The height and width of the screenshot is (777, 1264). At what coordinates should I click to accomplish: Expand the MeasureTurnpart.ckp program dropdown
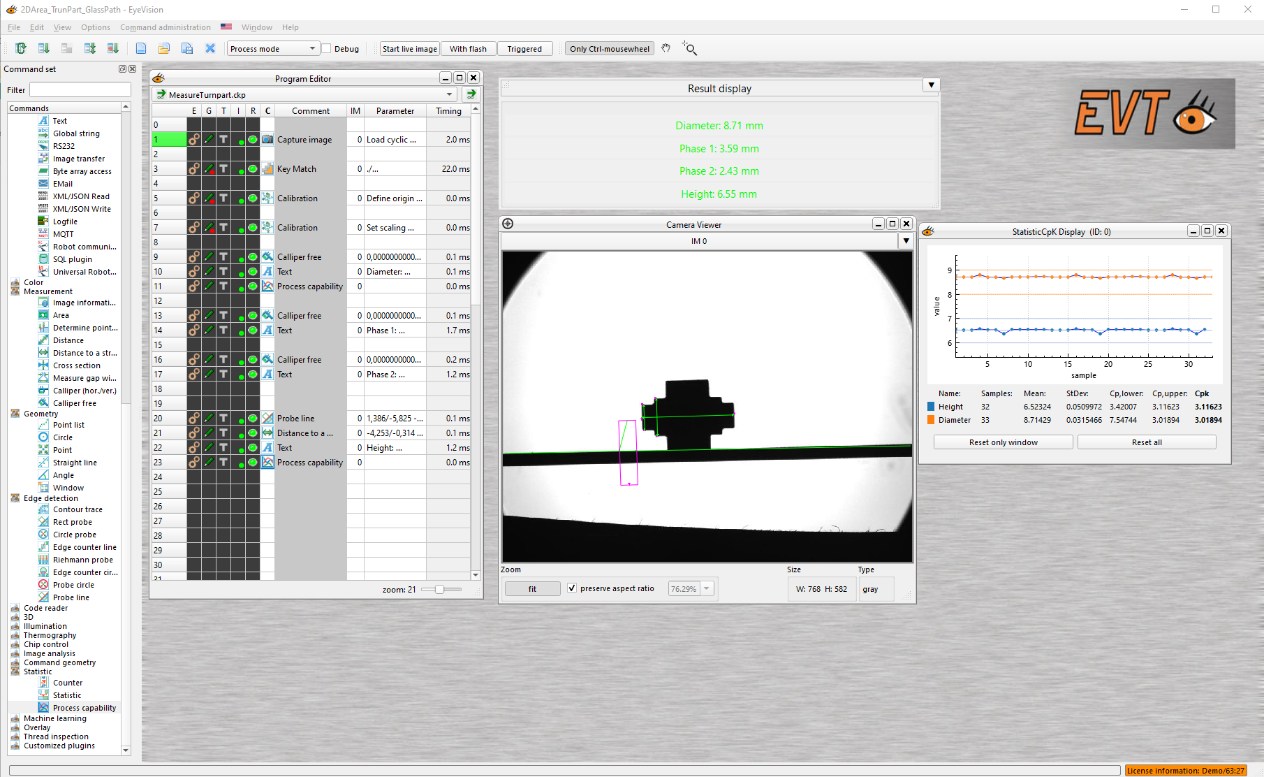[x=449, y=94]
